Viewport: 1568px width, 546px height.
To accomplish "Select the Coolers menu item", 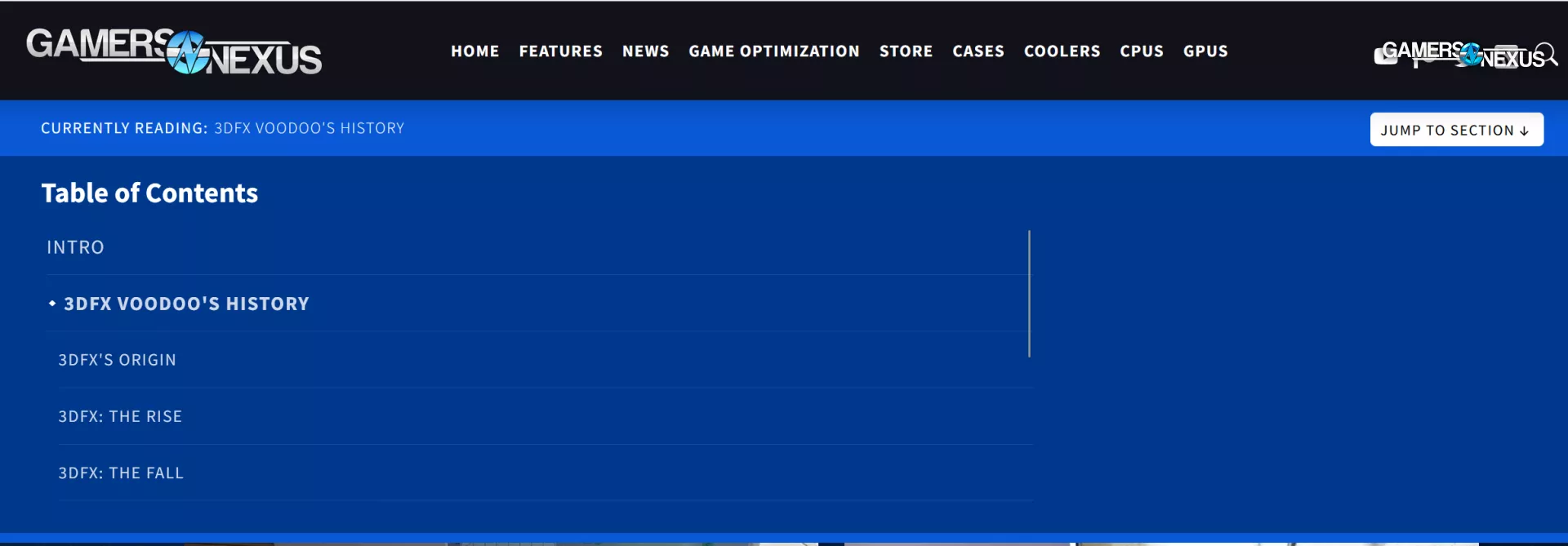I will (x=1062, y=51).
